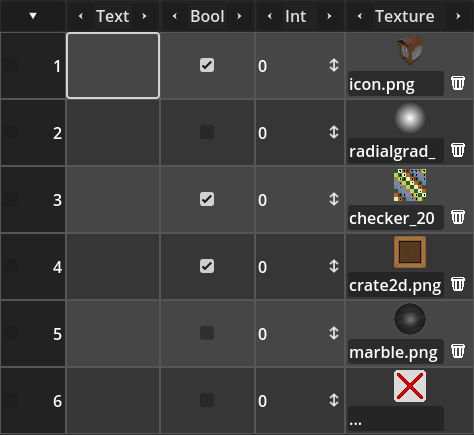Click trash icon beside checker_20 texture
This screenshot has height=435, width=474.
click(x=458, y=217)
